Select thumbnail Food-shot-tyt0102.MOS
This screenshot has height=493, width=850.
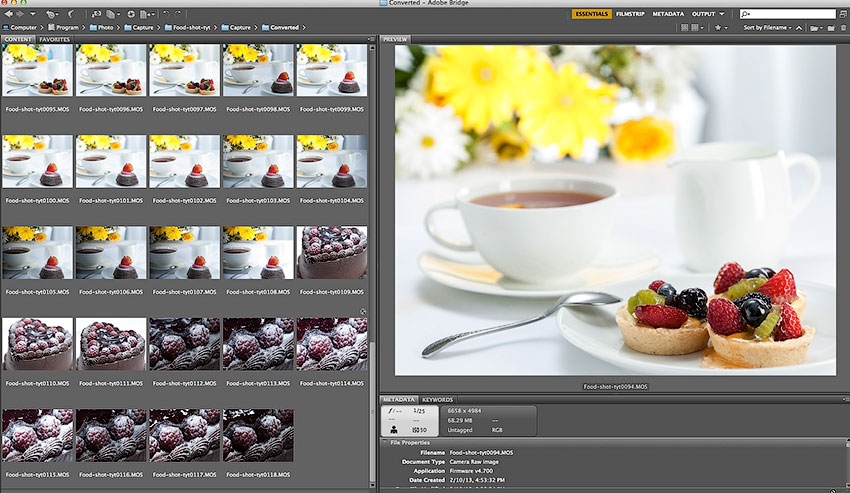point(184,161)
